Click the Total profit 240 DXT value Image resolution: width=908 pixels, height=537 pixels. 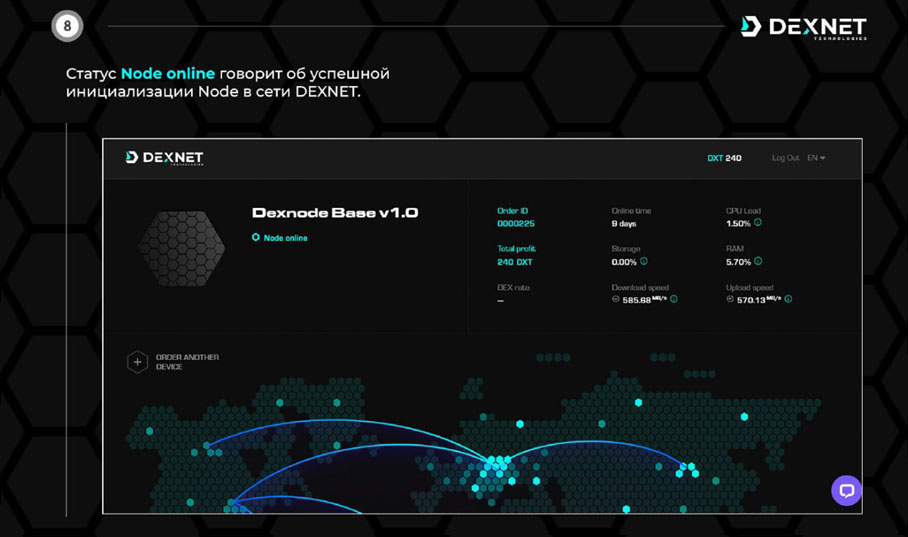coord(514,262)
